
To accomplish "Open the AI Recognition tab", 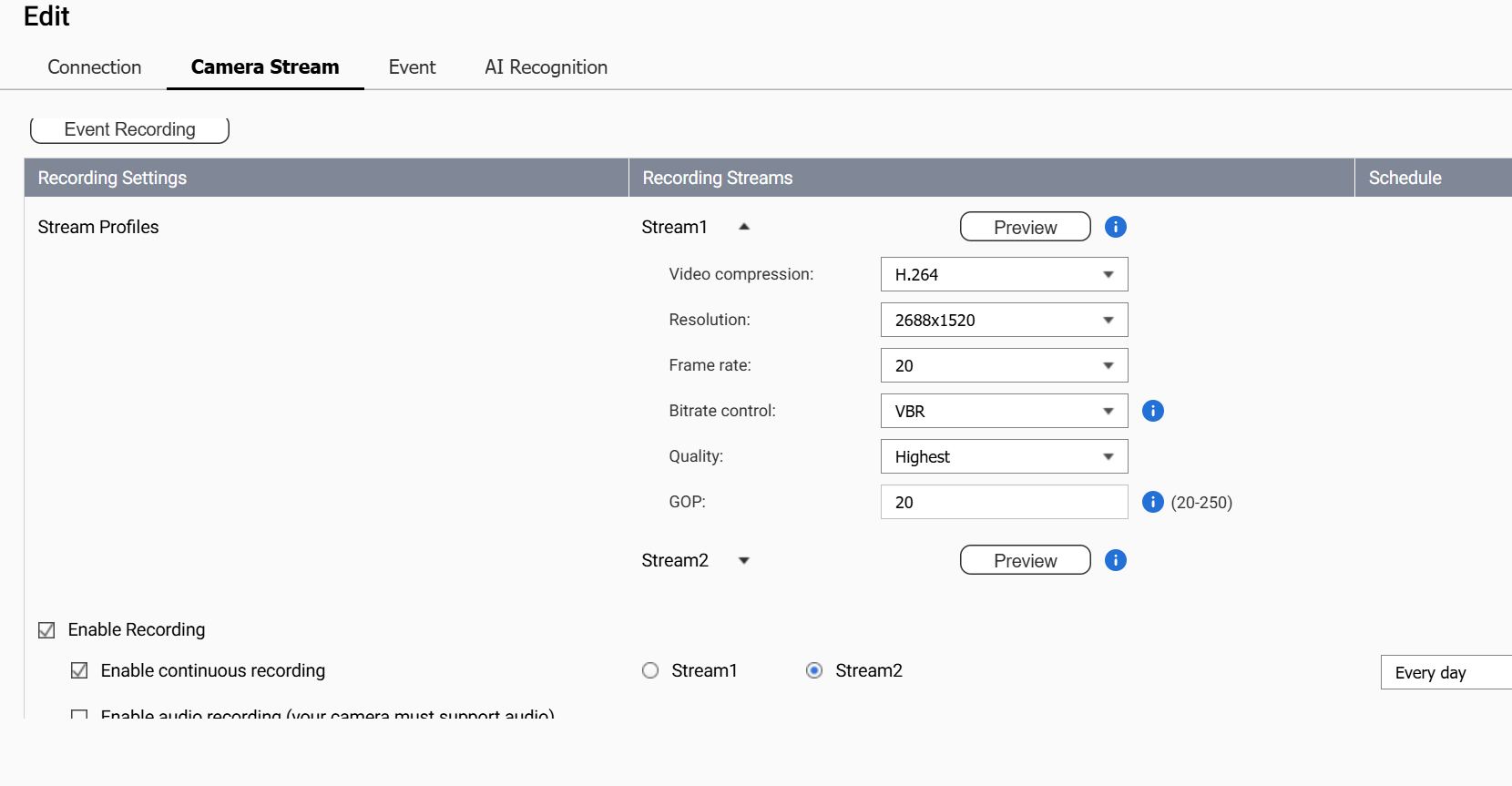I will (546, 67).
